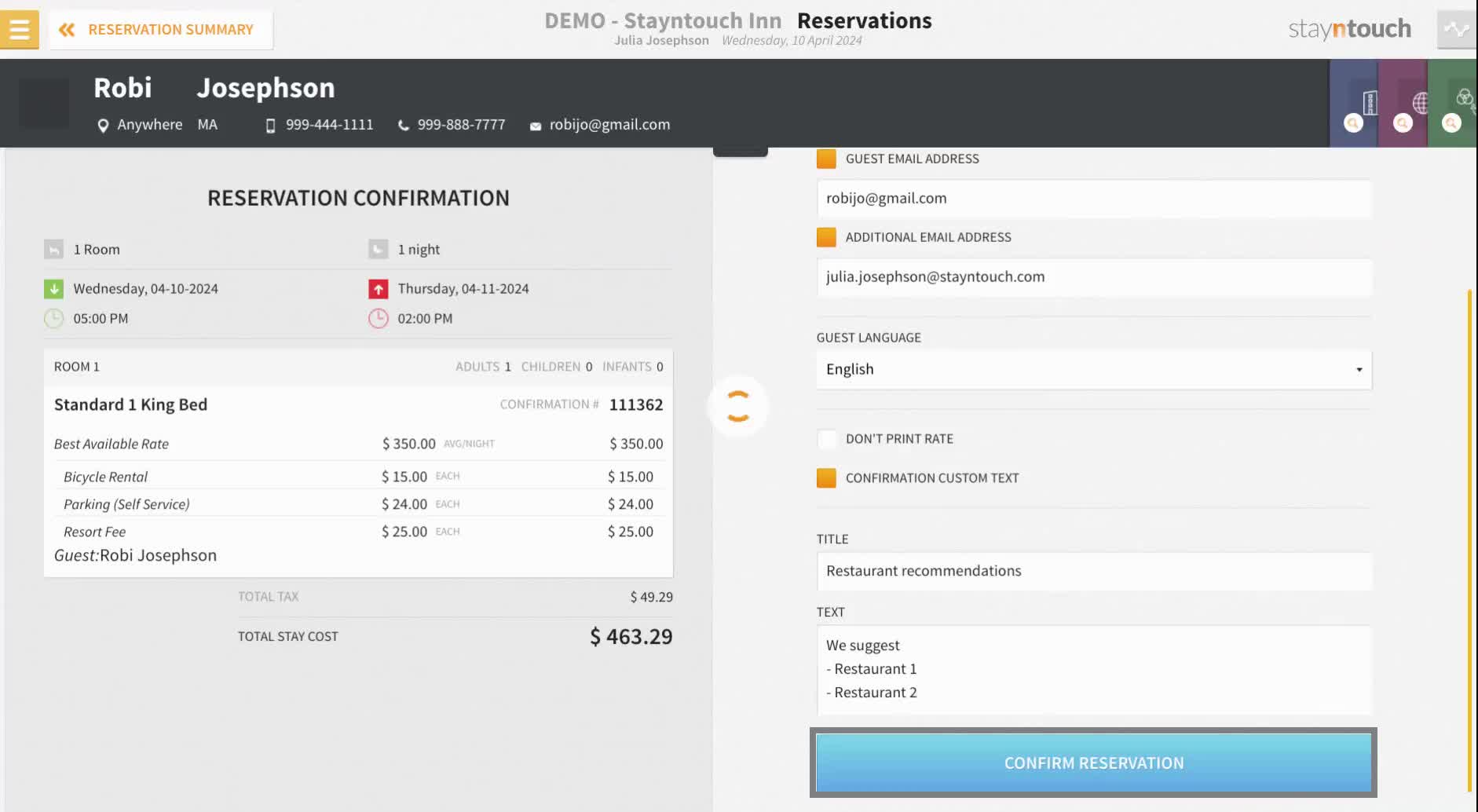Click state field MA

tap(207, 125)
